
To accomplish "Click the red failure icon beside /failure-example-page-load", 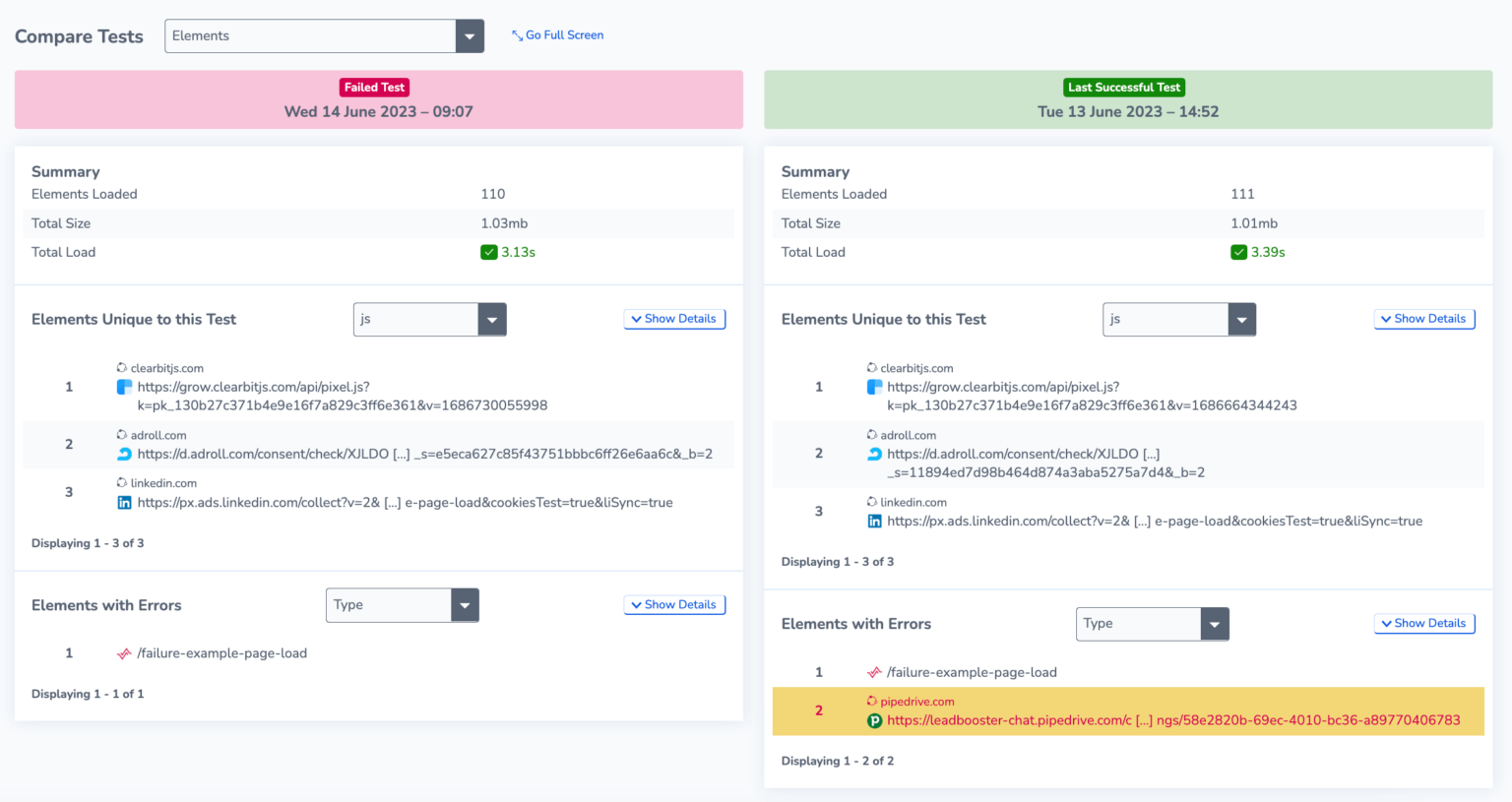I will tap(125, 652).
